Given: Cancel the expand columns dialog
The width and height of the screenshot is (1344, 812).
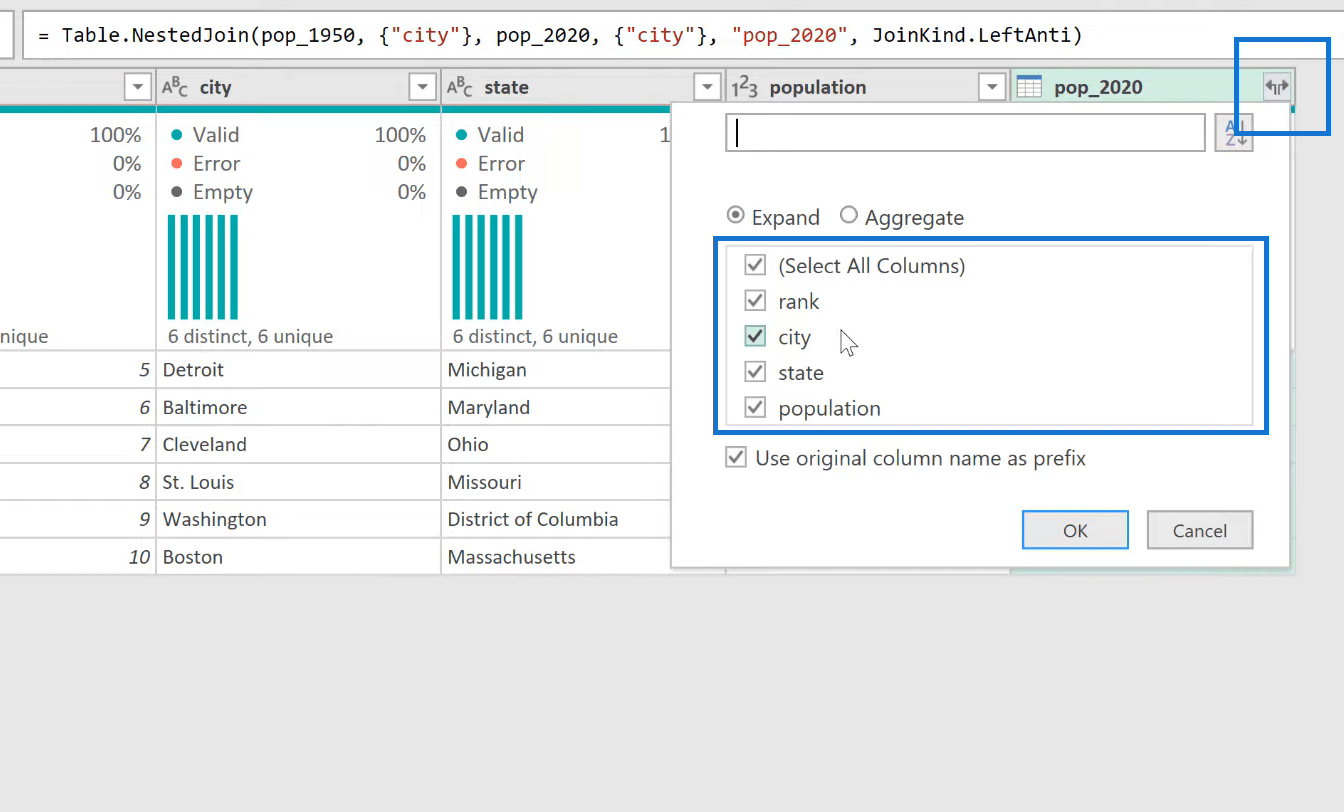Looking at the screenshot, I should click(1200, 530).
